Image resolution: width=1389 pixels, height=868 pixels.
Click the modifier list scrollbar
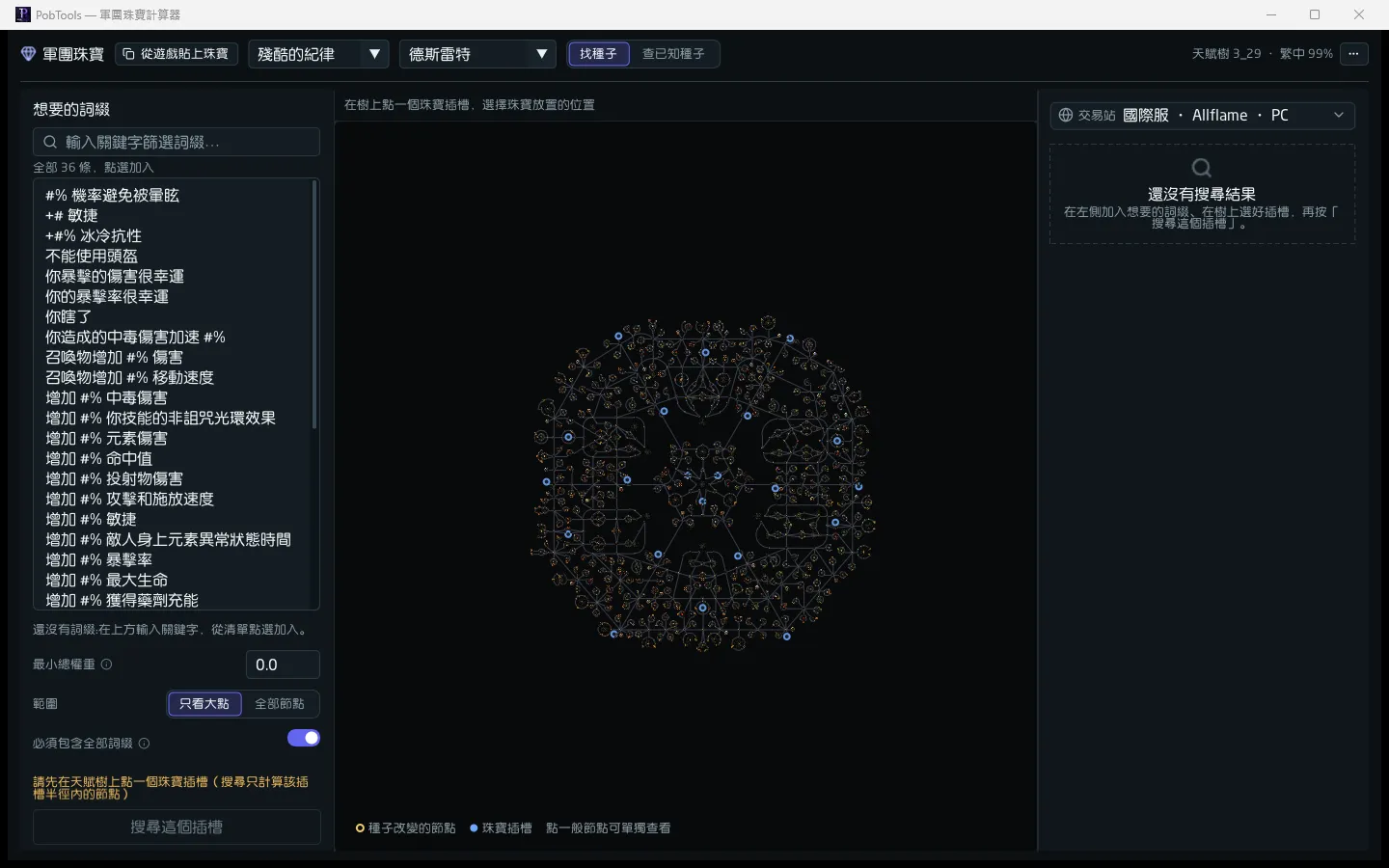click(314, 305)
